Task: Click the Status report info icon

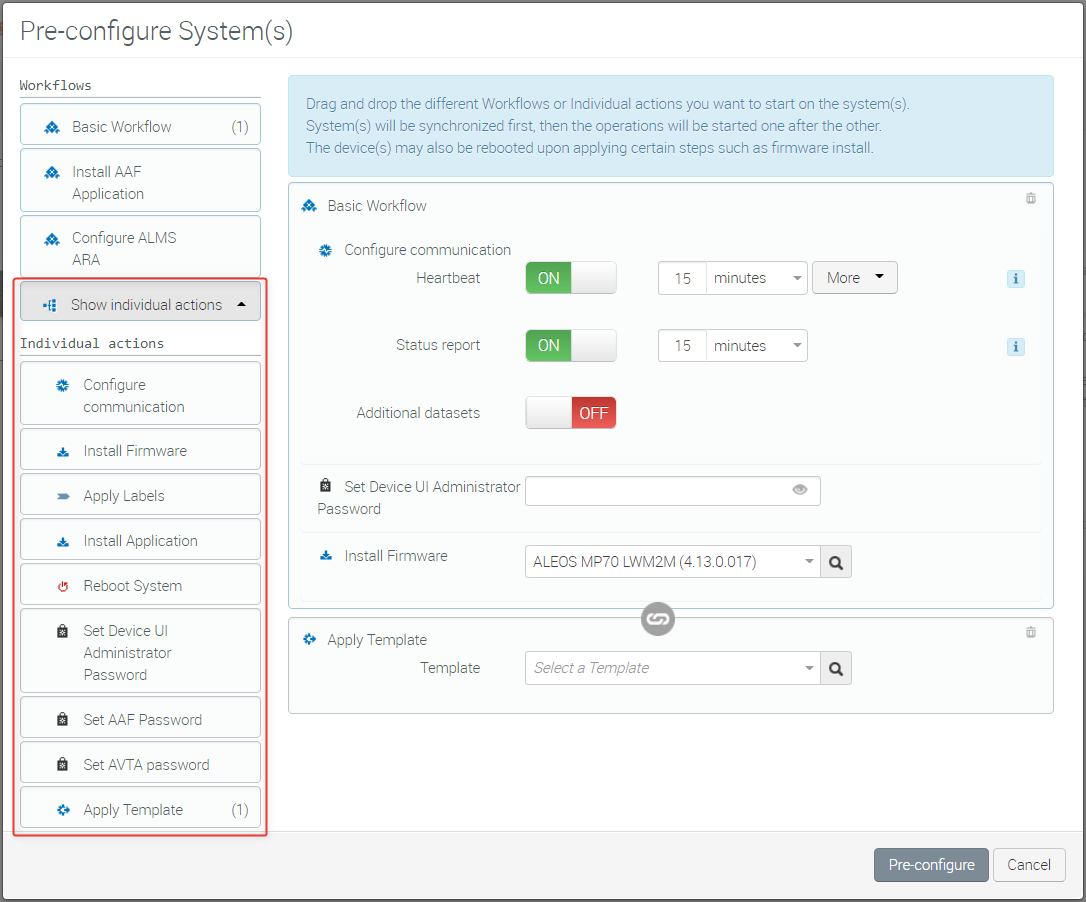Action: 1016,347
